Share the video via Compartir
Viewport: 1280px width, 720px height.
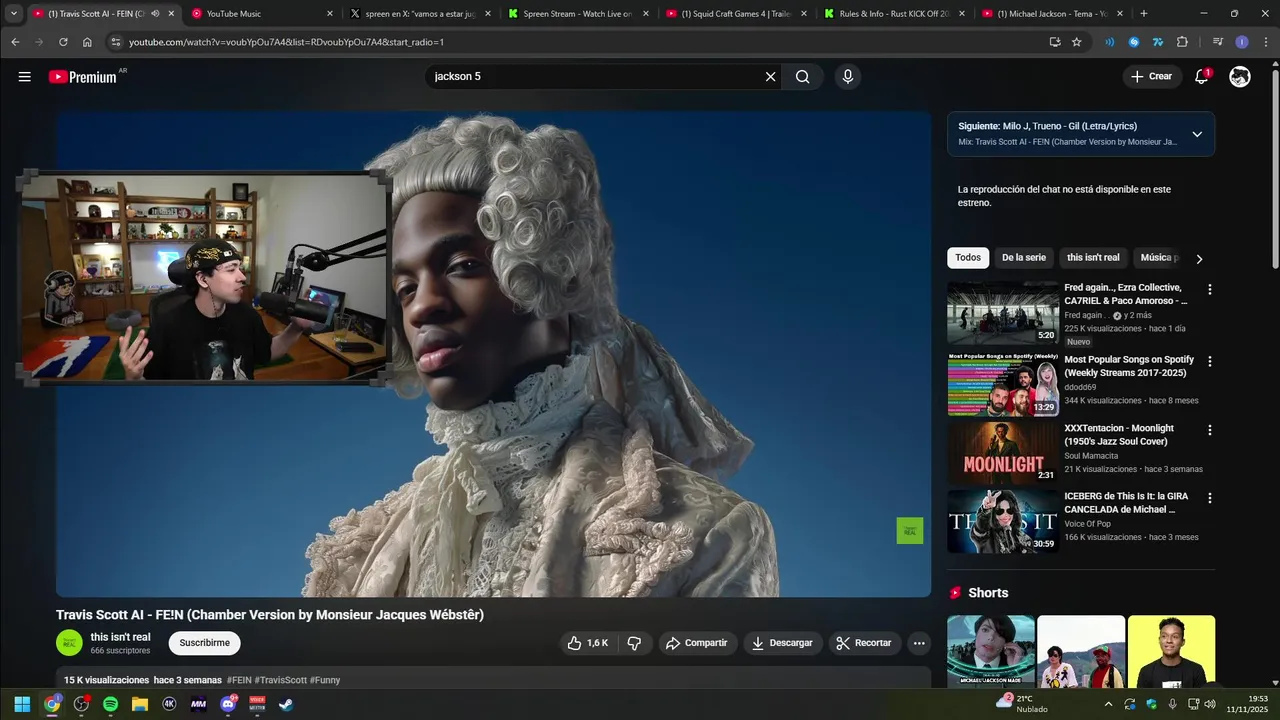[x=697, y=643]
